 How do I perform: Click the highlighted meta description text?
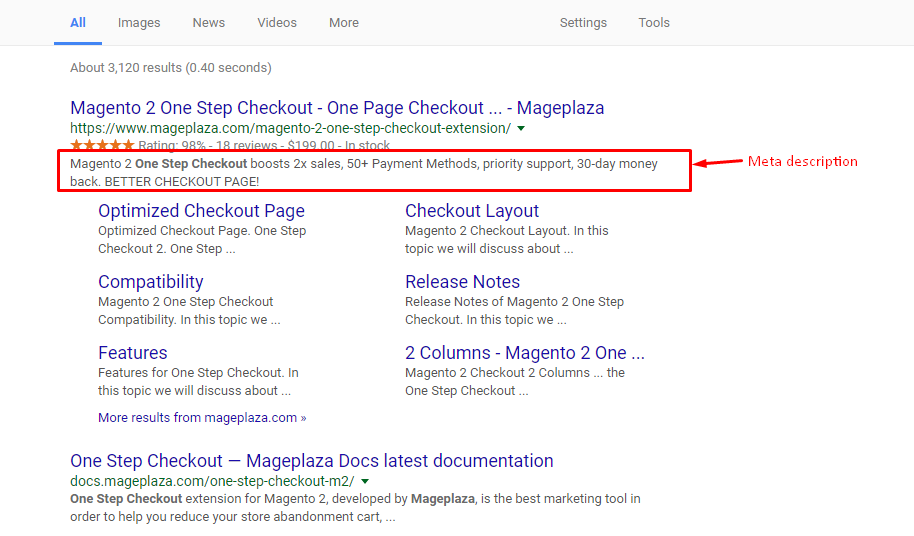pos(364,171)
